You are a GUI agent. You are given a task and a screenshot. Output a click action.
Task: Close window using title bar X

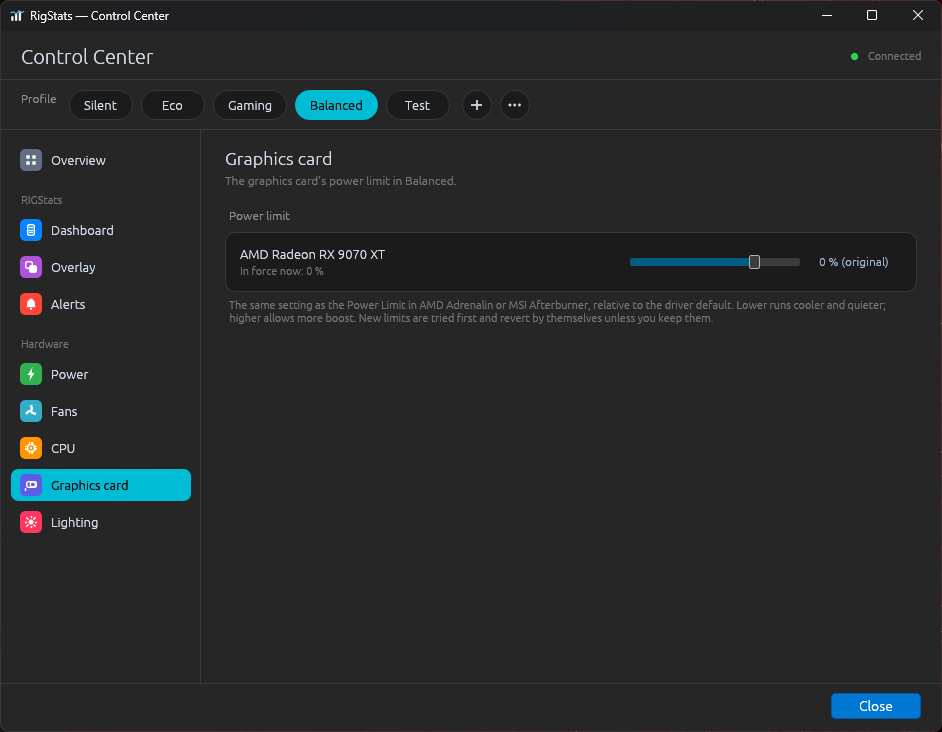tap(917, 16)
